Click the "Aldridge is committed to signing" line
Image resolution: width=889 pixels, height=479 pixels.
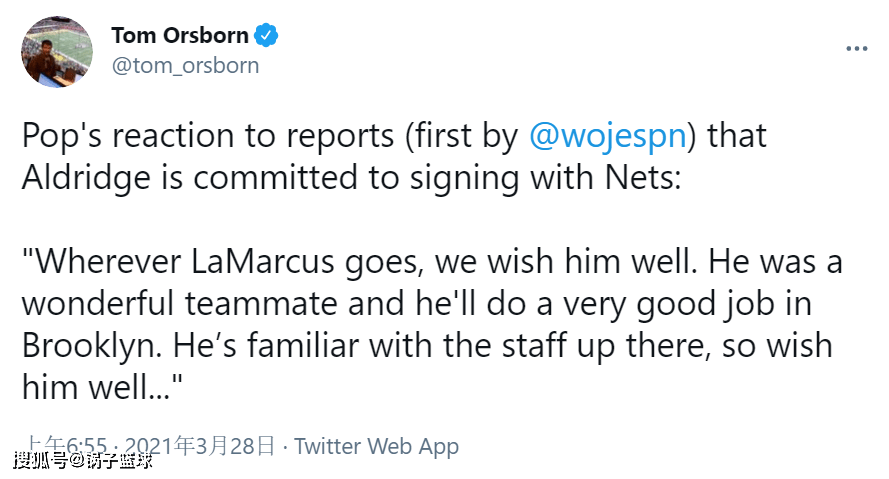pos(351,178)
